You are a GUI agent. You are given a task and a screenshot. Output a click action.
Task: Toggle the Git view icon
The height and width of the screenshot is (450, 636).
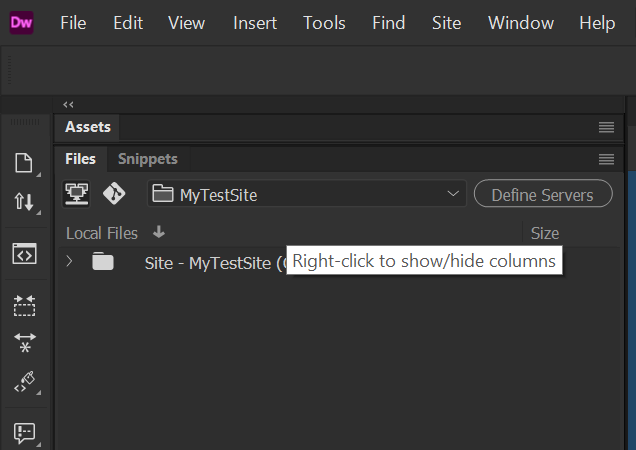(114, 194)
